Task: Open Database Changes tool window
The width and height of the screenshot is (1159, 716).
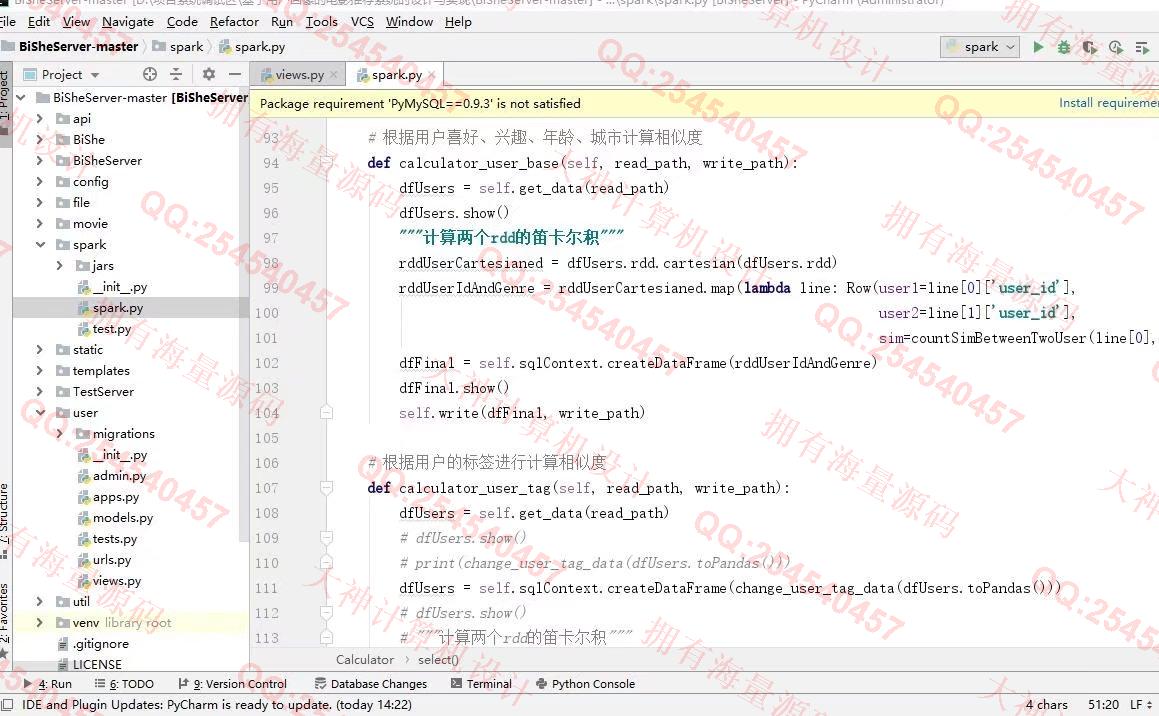Action: point(371,683)
